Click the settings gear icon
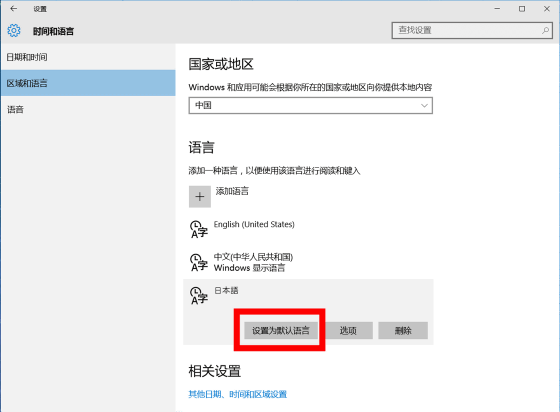 14,31
